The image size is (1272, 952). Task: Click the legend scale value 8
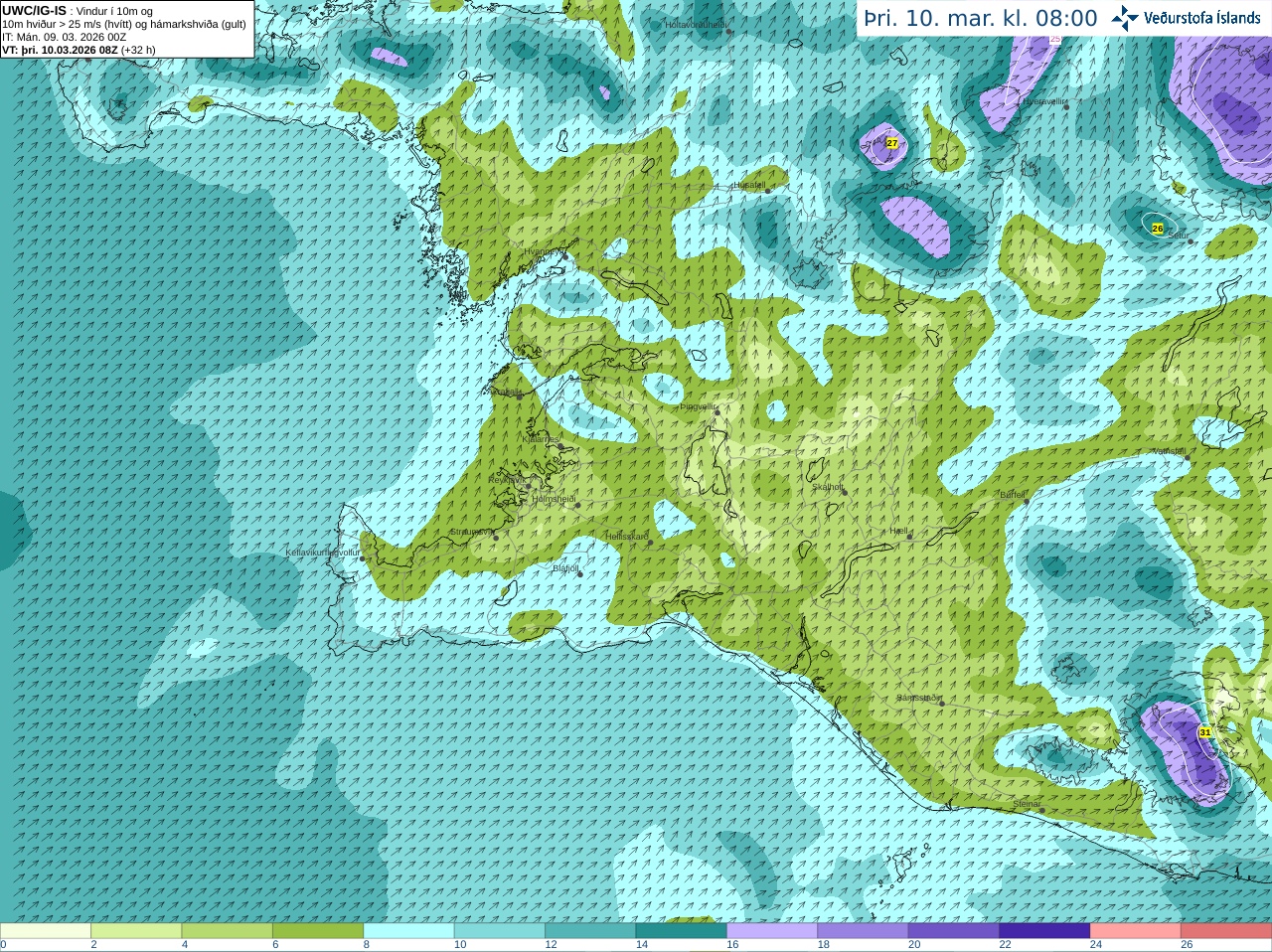click(367, 945)
